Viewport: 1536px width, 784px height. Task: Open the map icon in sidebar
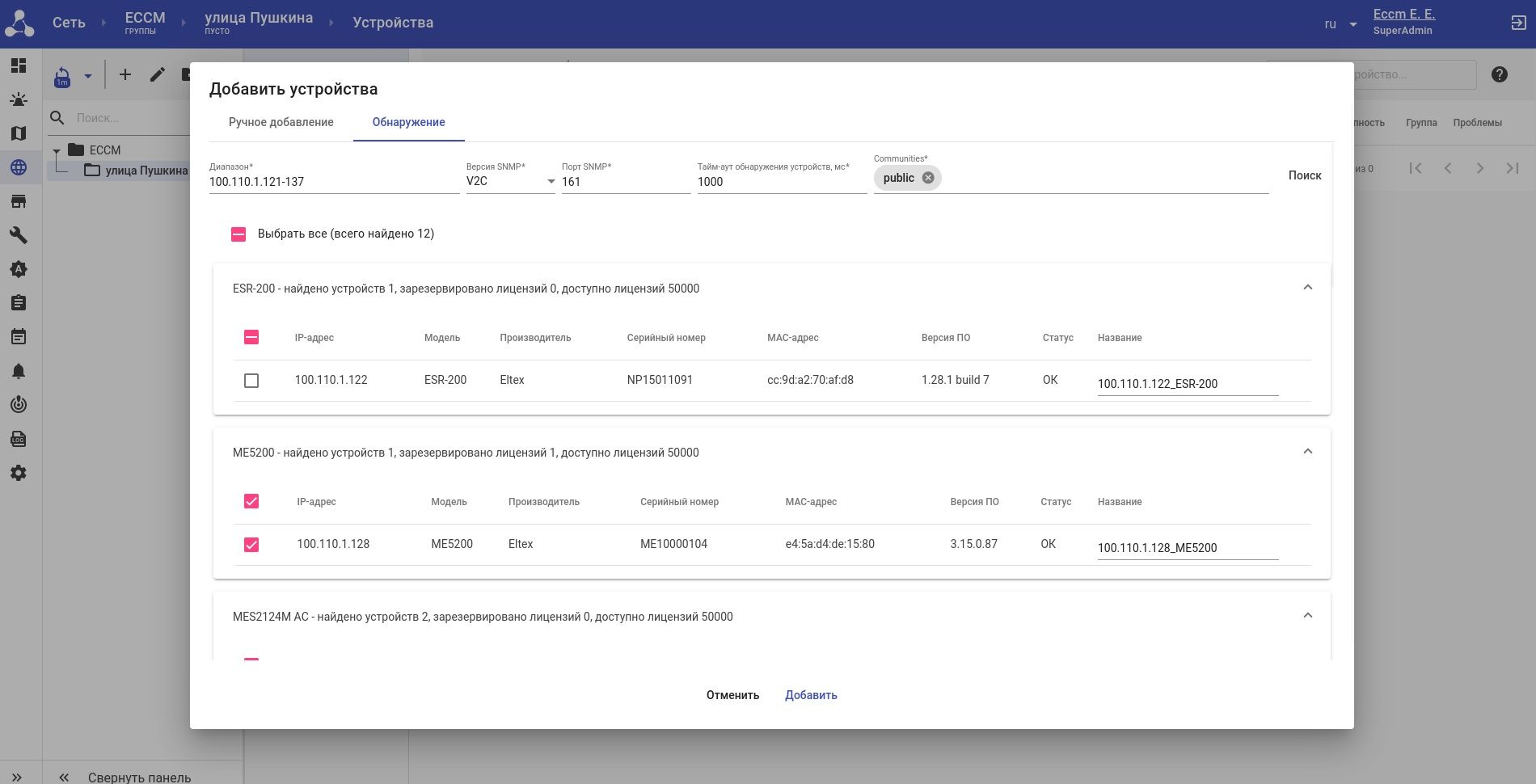coord(19,133)
